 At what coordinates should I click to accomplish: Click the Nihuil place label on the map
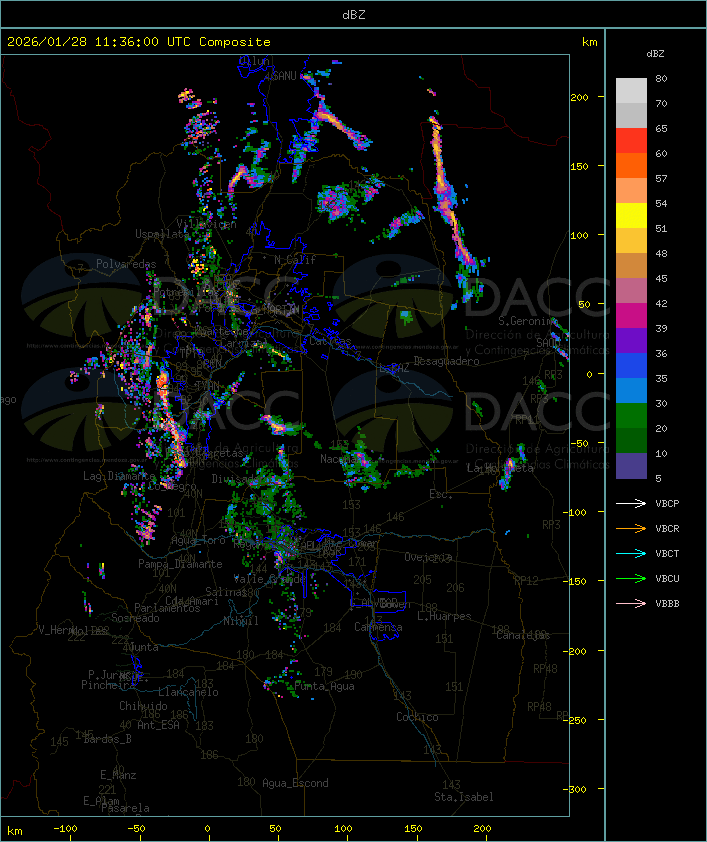241,621
